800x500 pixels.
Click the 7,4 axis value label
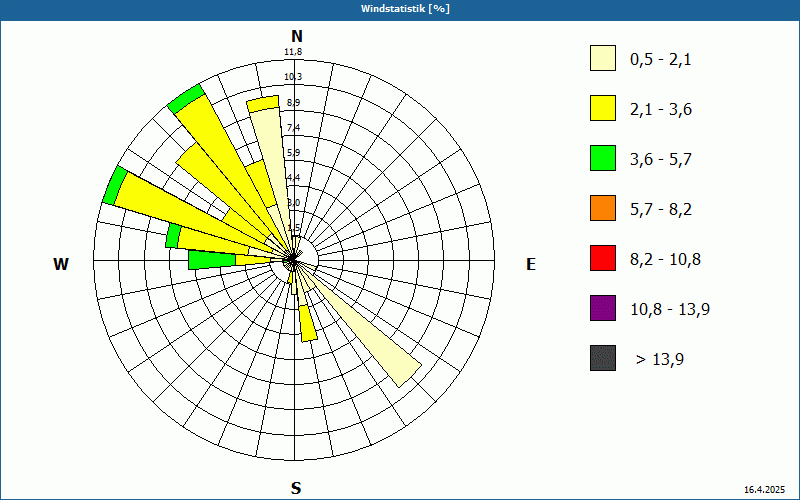click(x=293, y=128)
